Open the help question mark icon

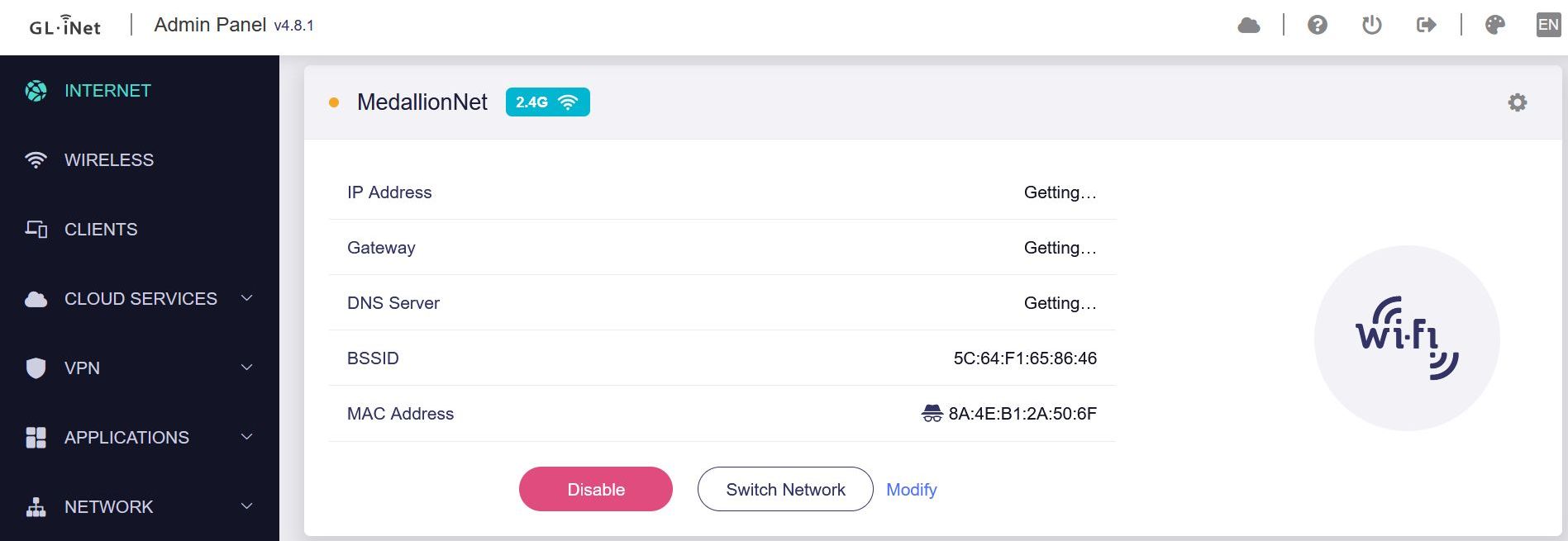pos(1317,26)
